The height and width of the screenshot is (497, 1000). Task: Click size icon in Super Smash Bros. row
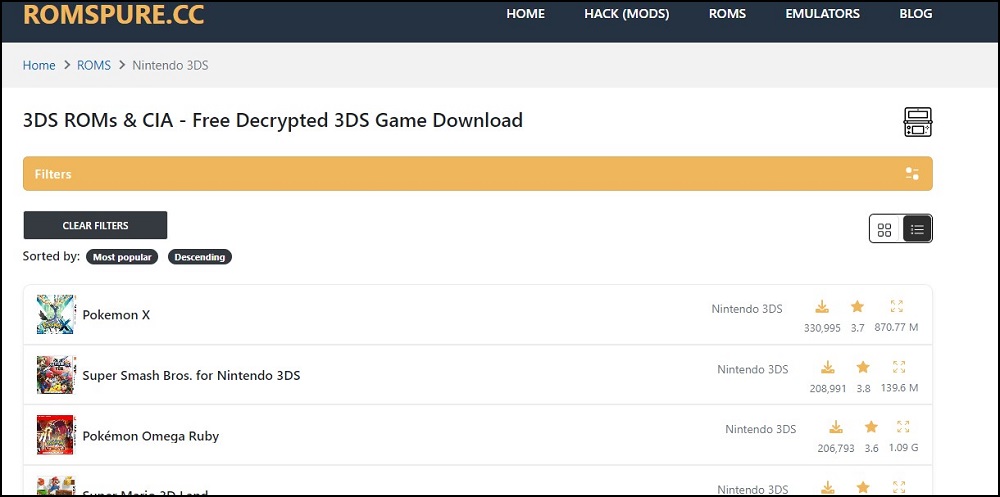(899, 367)
